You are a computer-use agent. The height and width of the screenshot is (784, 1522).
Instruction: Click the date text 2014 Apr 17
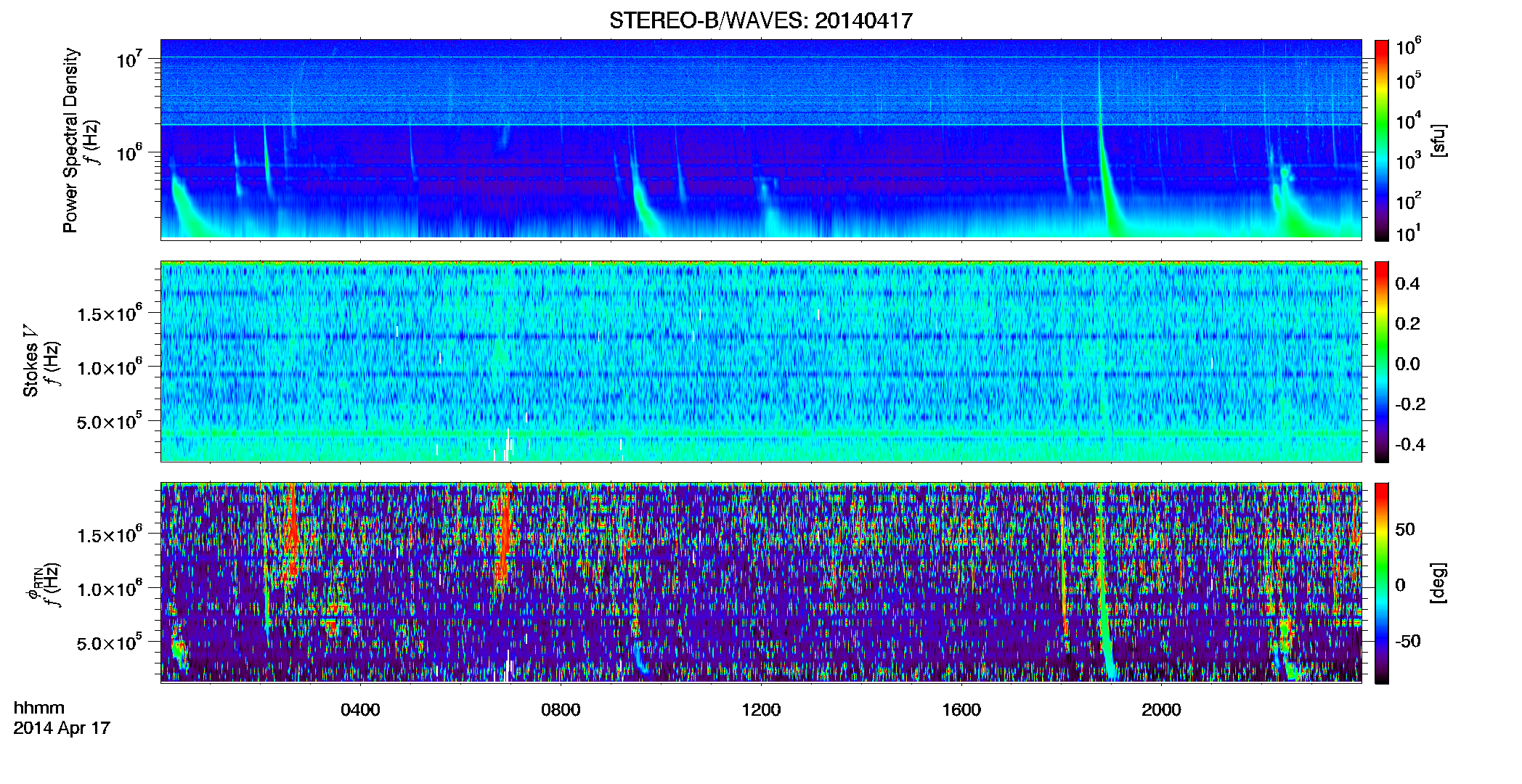coord(62,727)
